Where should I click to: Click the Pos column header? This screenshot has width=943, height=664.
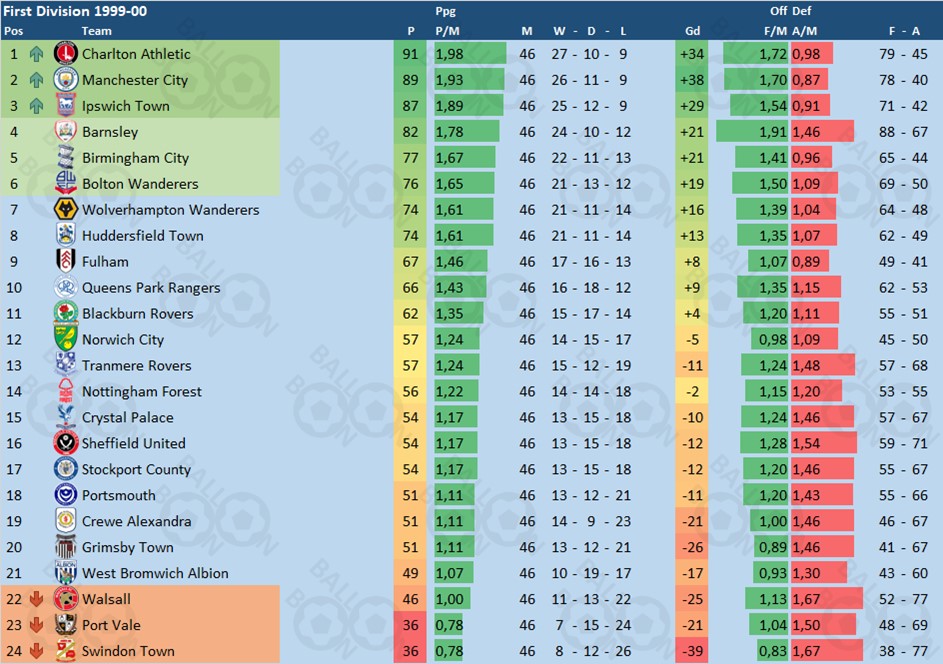pos(13,31)
